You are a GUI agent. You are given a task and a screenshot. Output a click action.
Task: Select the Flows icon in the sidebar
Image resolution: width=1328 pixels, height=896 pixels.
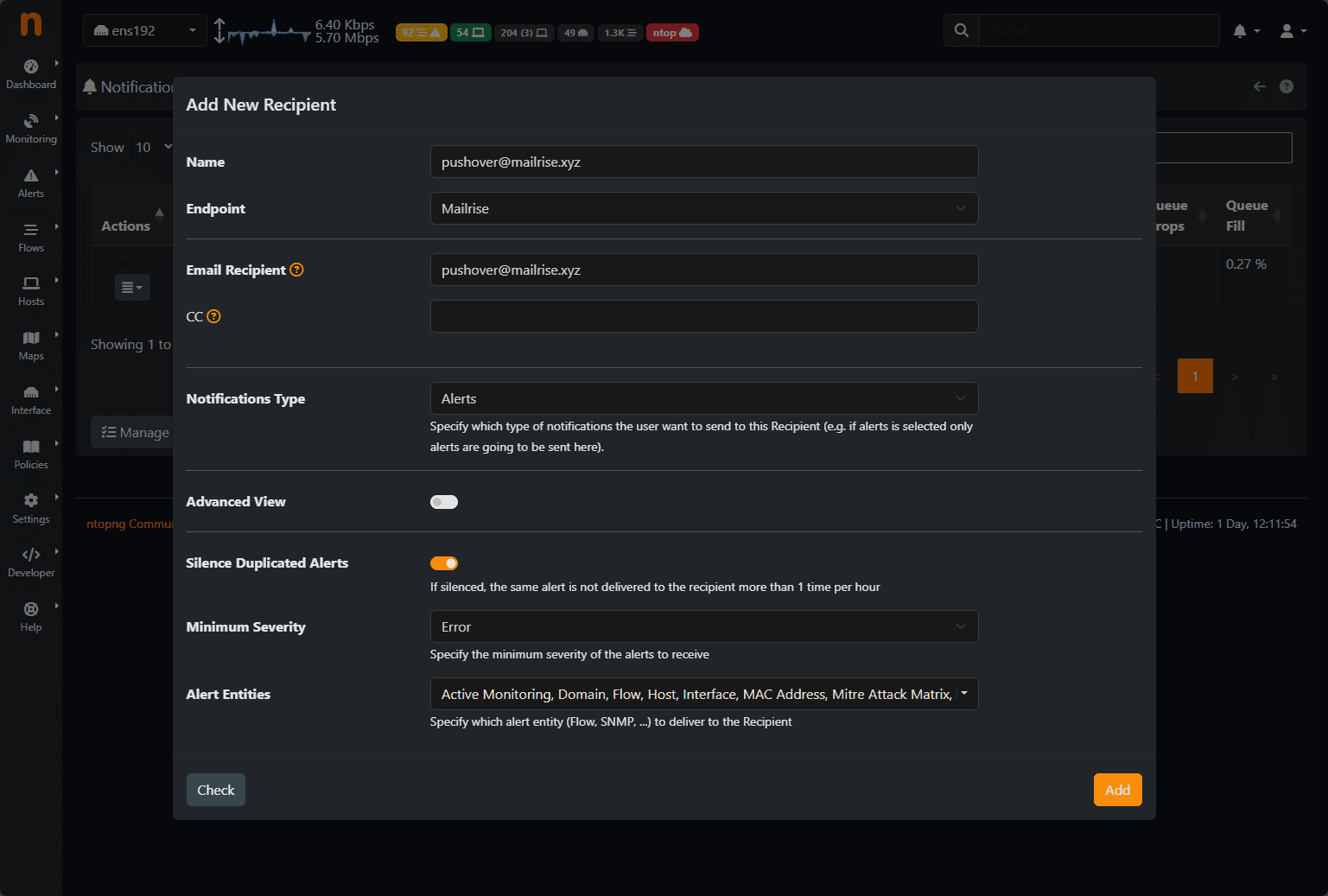tap(31, 236)
